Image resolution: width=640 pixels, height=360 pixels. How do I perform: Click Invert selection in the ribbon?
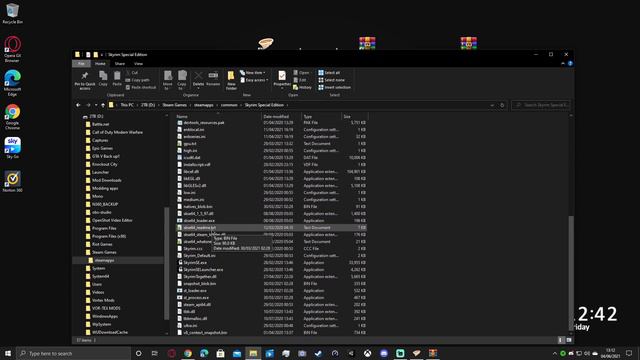tap(335, 87)
